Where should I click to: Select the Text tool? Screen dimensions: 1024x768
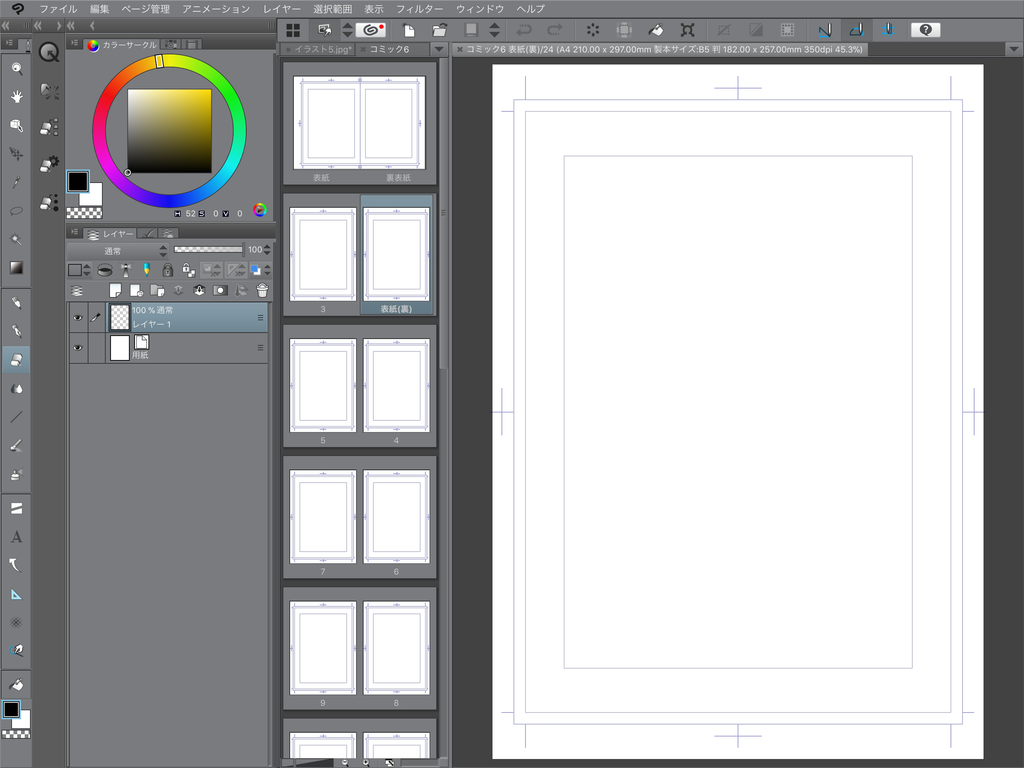click(16, 537)
